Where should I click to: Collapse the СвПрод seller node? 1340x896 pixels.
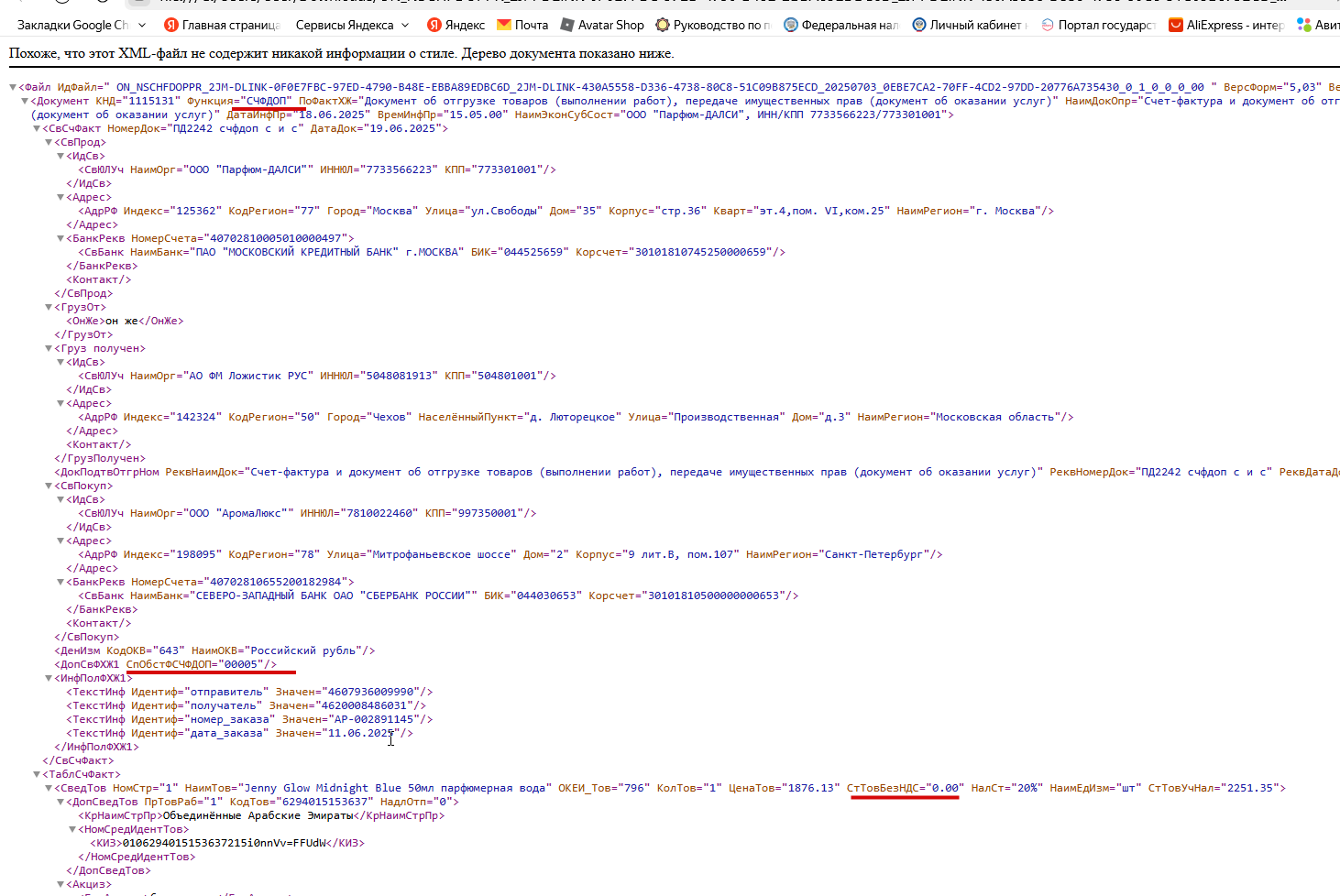[49, 143]
